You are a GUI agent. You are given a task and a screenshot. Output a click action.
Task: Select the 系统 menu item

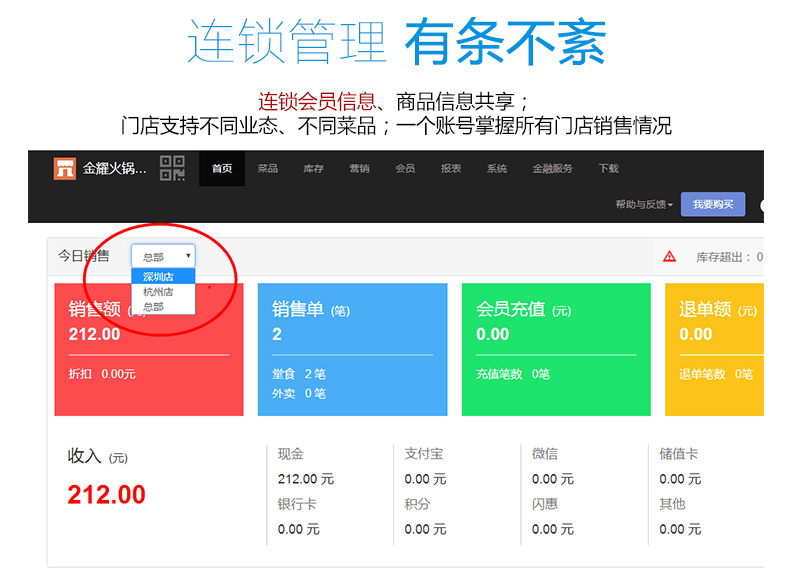(497, 169)
